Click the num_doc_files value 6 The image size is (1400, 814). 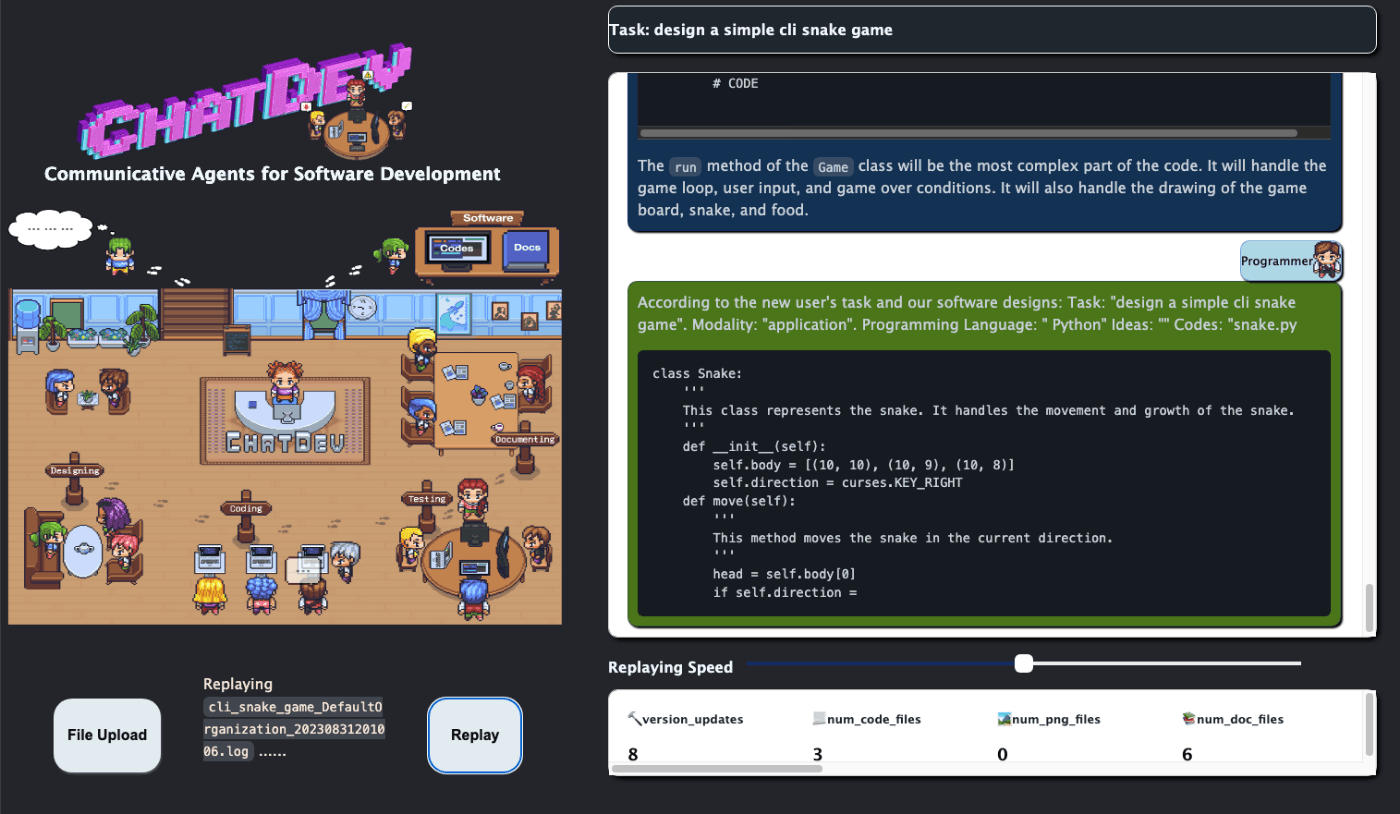1187,754
